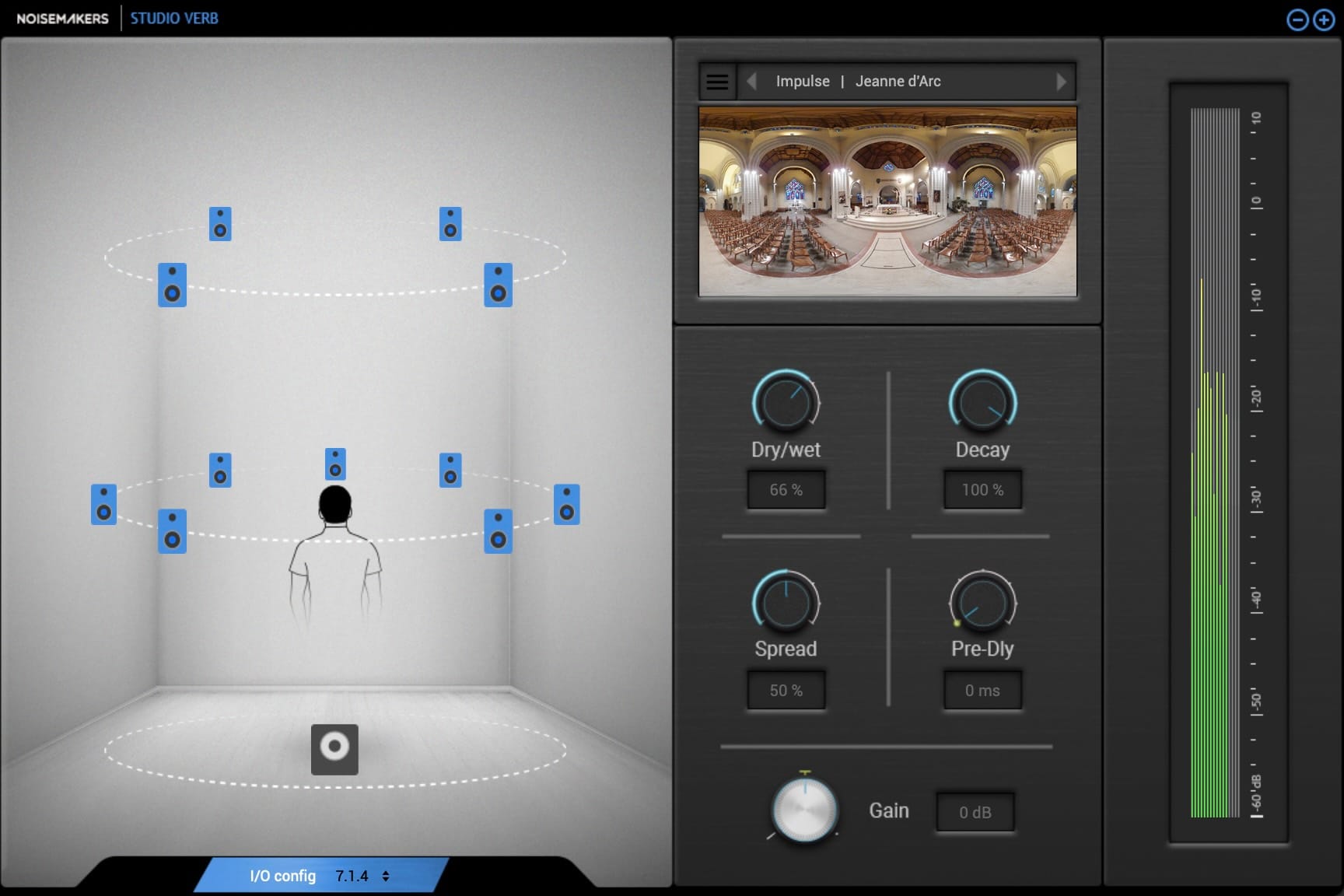
Task: Select the center front speaker icon
Action: pyautogui.click(x=334, y=464)
